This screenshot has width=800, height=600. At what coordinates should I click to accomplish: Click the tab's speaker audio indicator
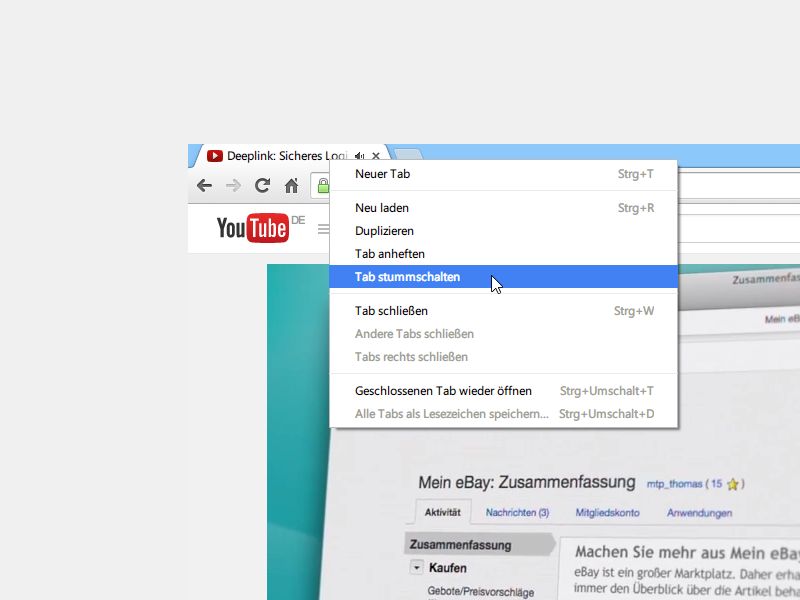(360, 156)
